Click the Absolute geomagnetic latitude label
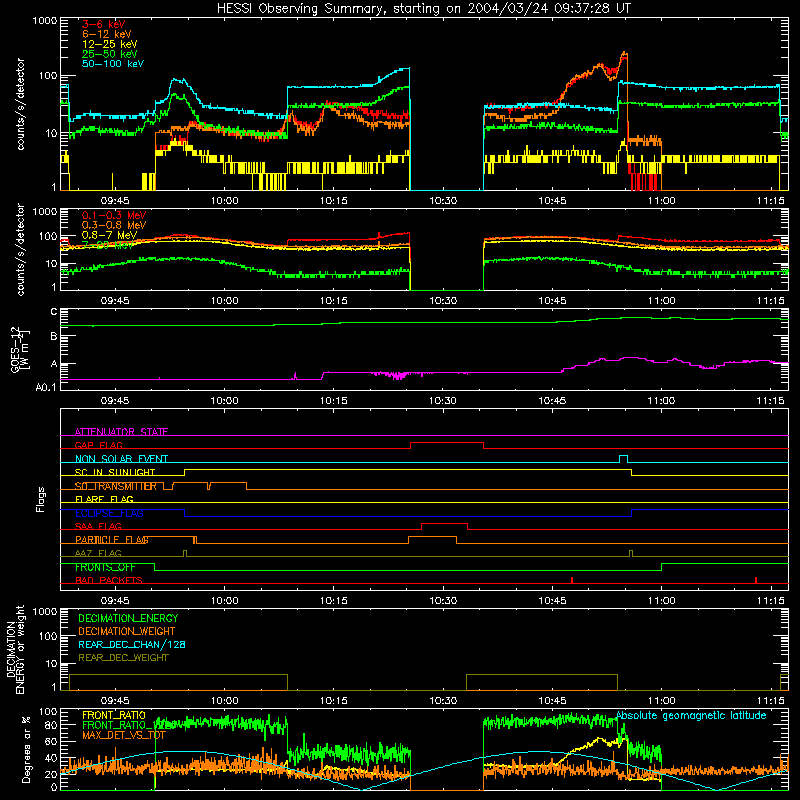Screen dimensions: 800x800 point(691,715)
